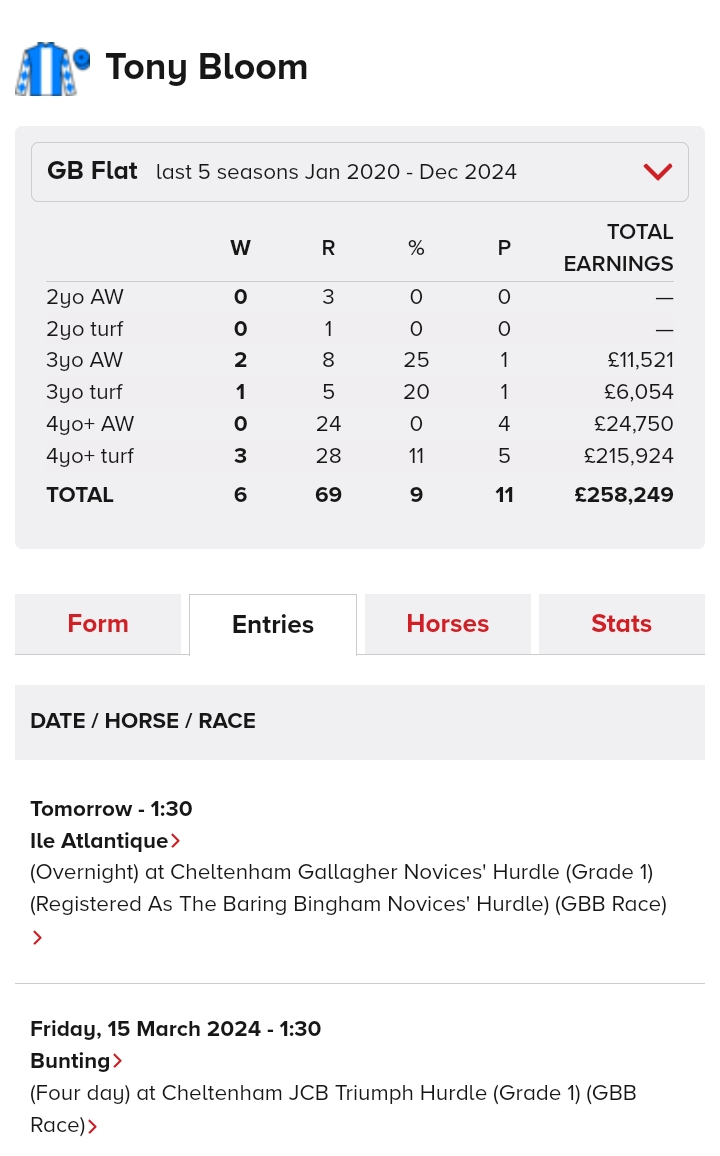Open the GB Flat last 5 seasons selector

(360, 172)
